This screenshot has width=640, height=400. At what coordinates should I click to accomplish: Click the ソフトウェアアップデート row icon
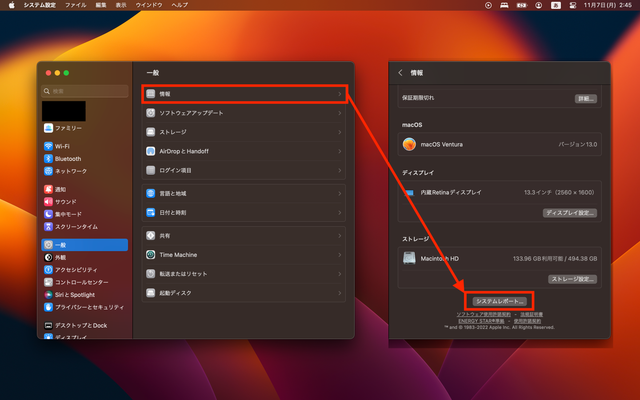pos(151,113)
